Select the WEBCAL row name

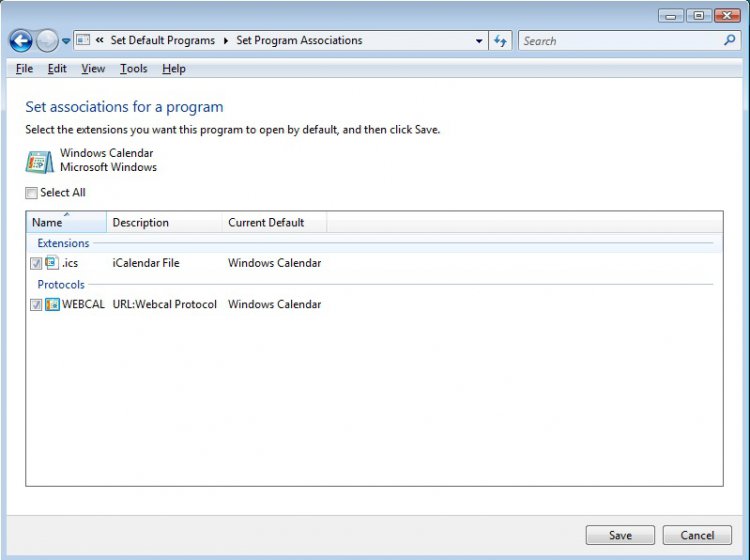point(83,304)
